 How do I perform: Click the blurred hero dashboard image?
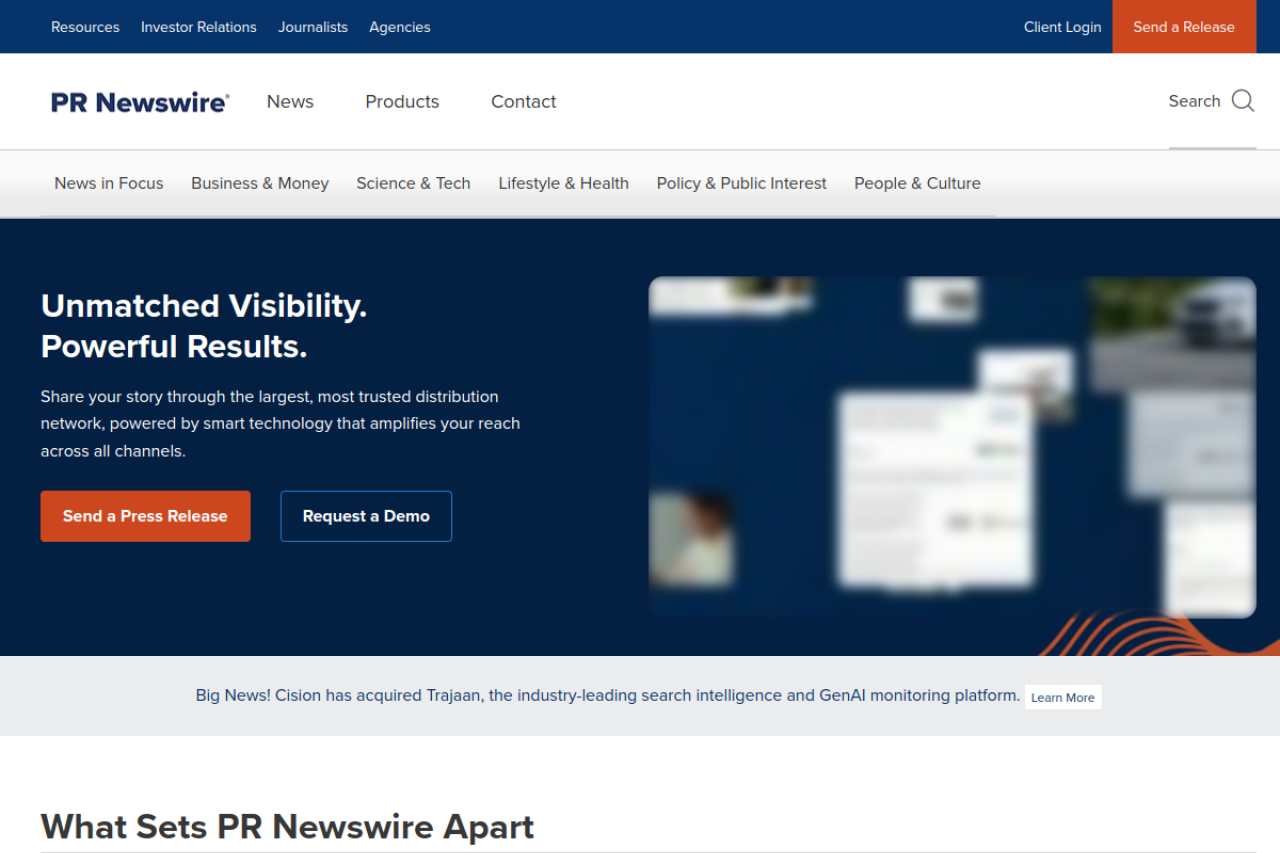[952, 447]
